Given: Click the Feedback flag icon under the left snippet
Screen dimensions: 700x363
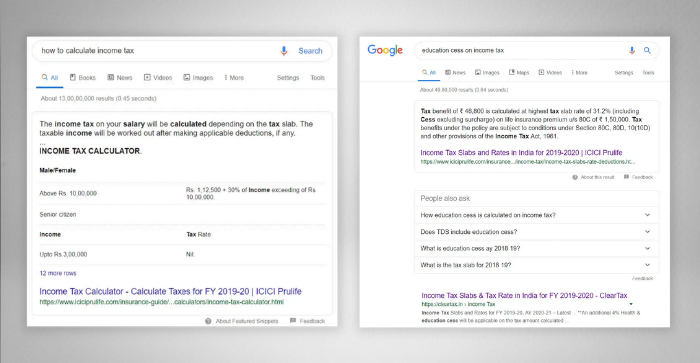Looking at the screenshot, I should 293,321.
